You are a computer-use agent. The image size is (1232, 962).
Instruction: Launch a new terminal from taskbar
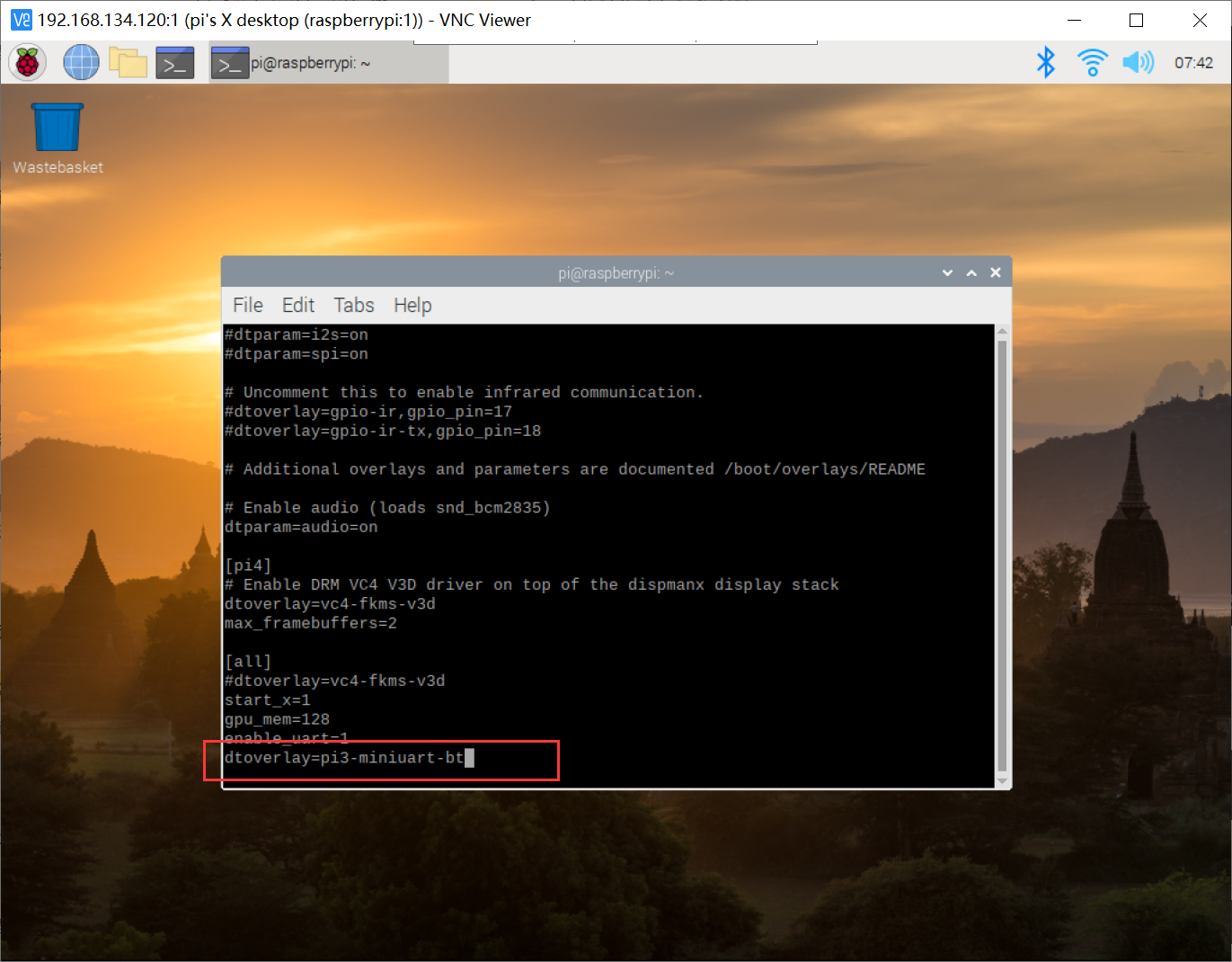coord(175,63)
